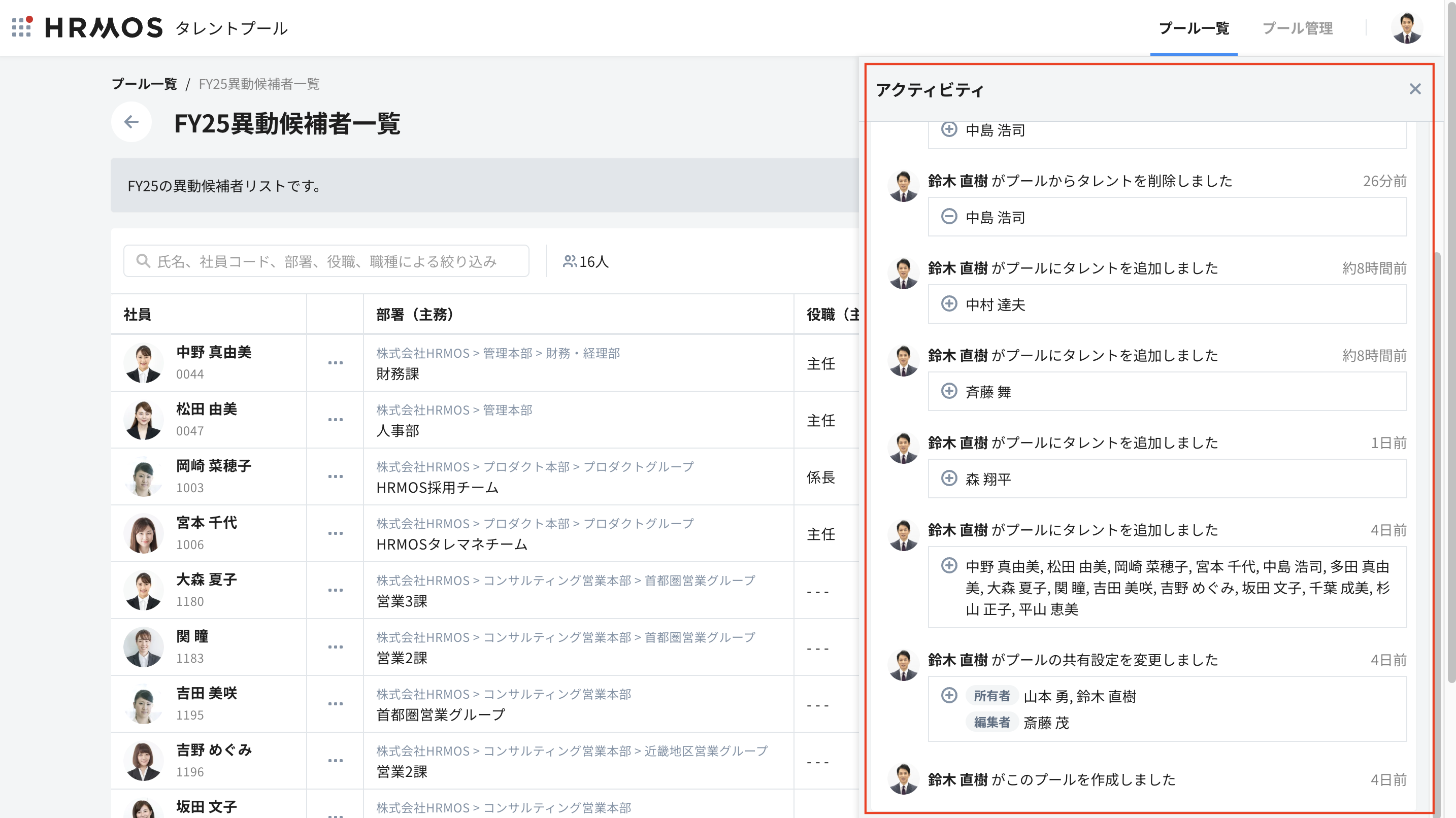Open the HRMOS app grid launcher icon

tap(21, 27)
